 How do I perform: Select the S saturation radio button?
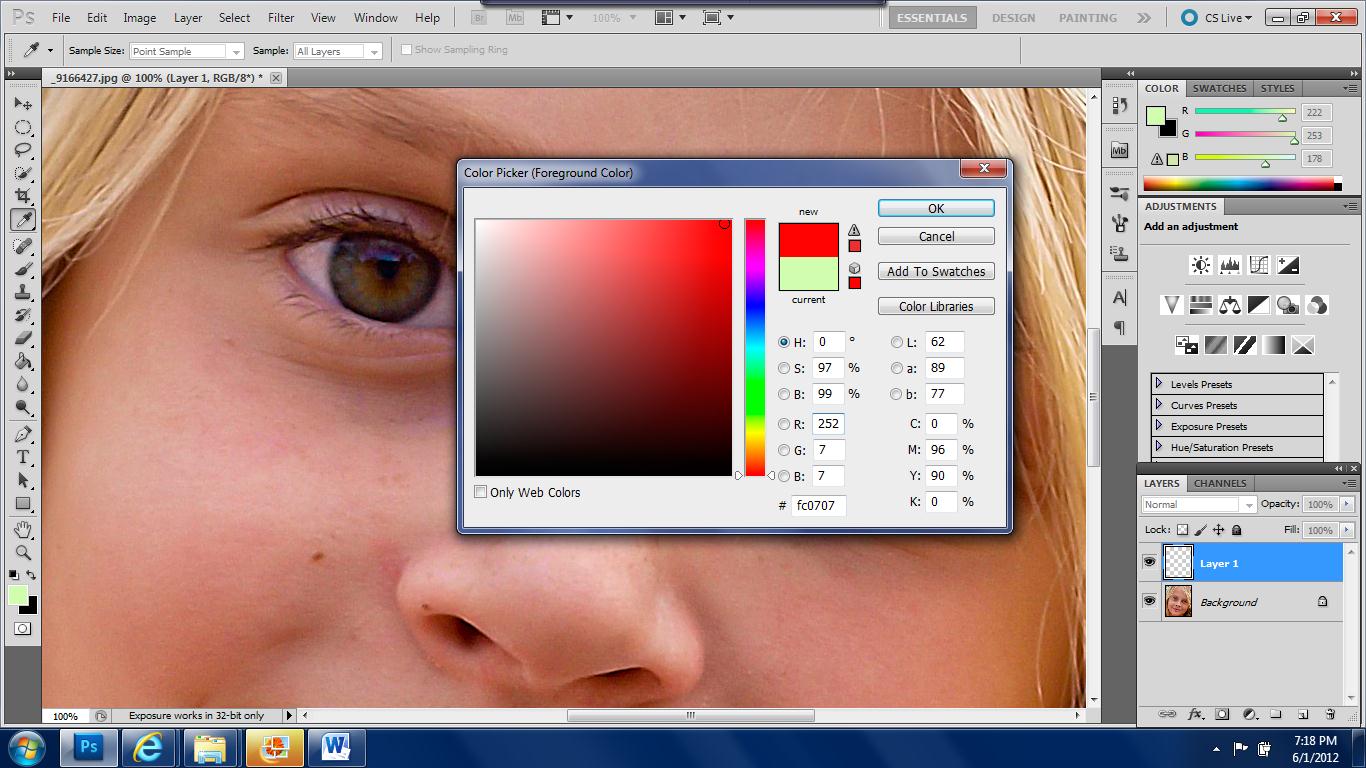784,368
